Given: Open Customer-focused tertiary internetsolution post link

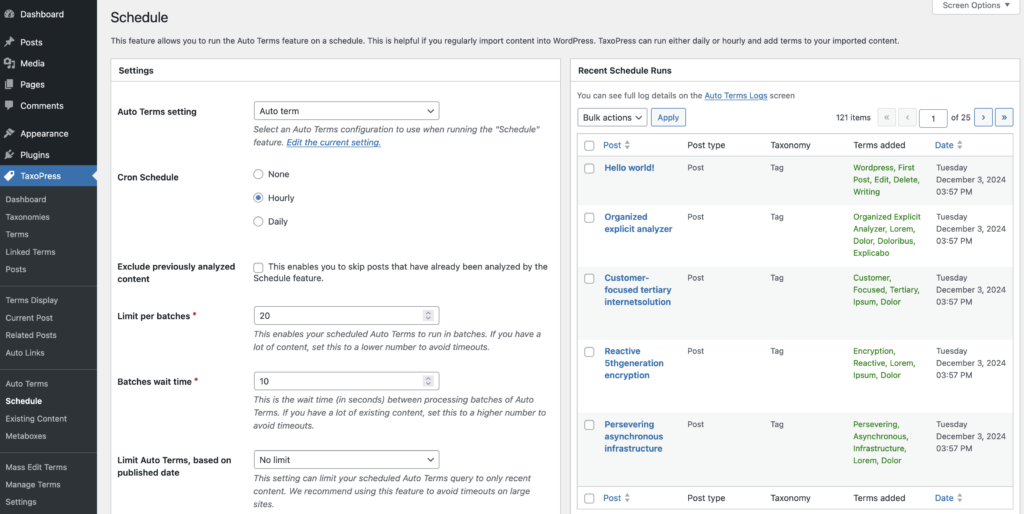Looking at the screenshot, I should pyautogui.click(x=637, y=290).
